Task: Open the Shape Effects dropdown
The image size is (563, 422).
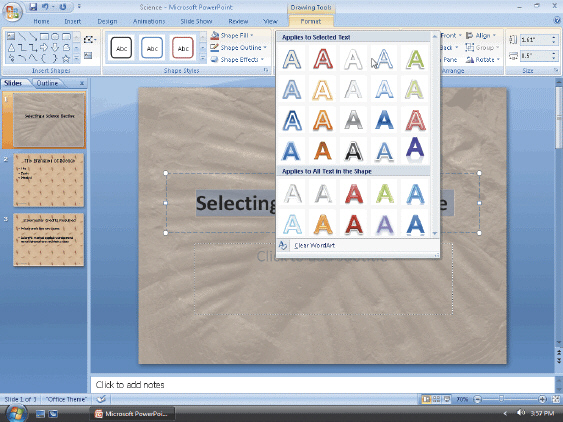Action: [237, 59]
